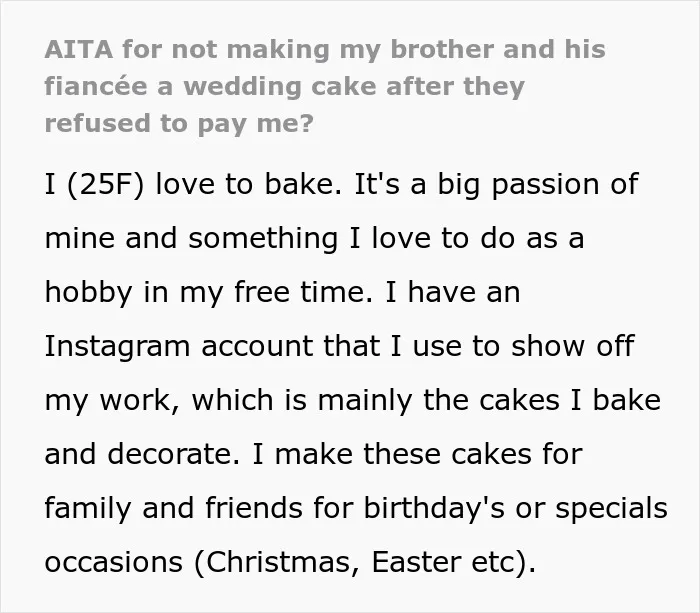Click the word "bake." in the first sentence

pos(303,183)
